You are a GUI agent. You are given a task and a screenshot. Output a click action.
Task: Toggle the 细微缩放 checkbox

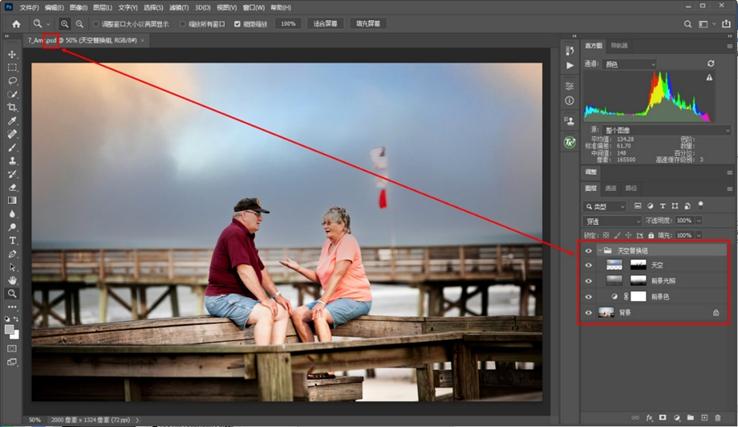(x=237, y=23)
